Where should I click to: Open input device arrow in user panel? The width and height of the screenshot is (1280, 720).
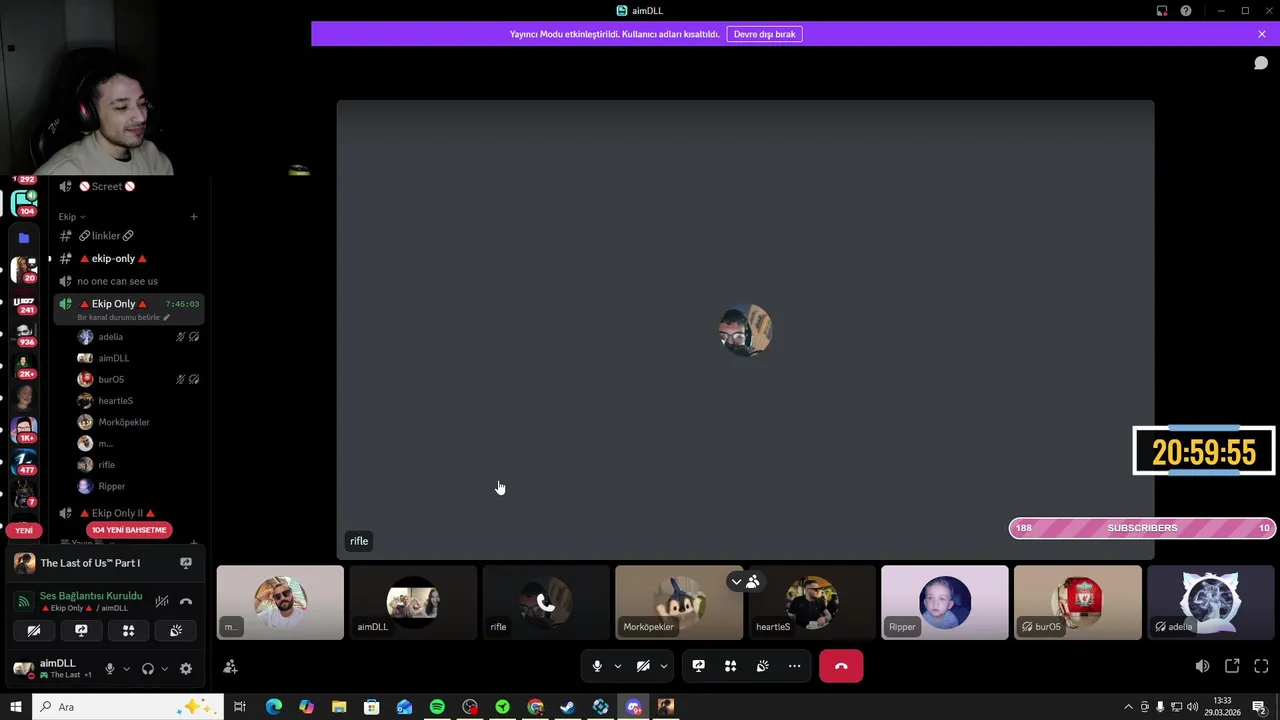tap(126, 669)
